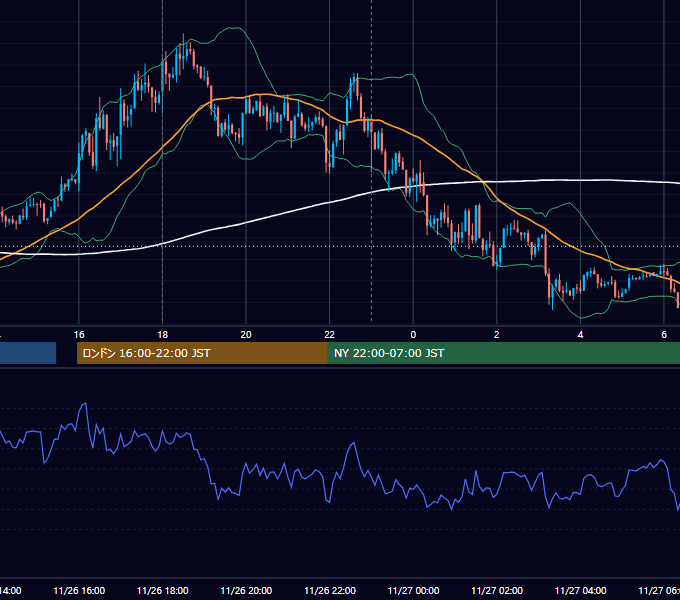Click the oscillator peak near 16:00
680x600 pixels.
[84, 404]
